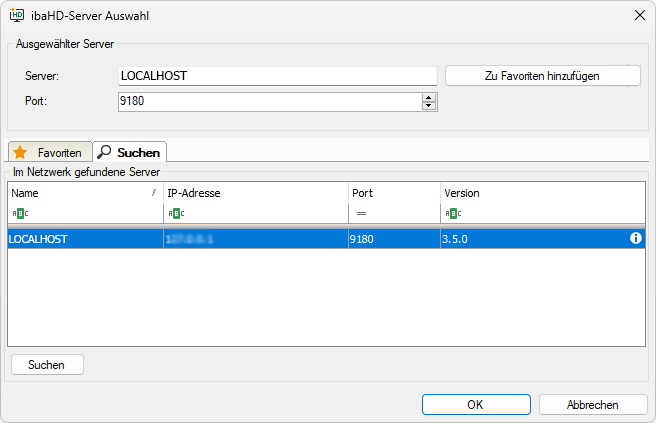Confirm selection with OK button

(x=476, y=404)
